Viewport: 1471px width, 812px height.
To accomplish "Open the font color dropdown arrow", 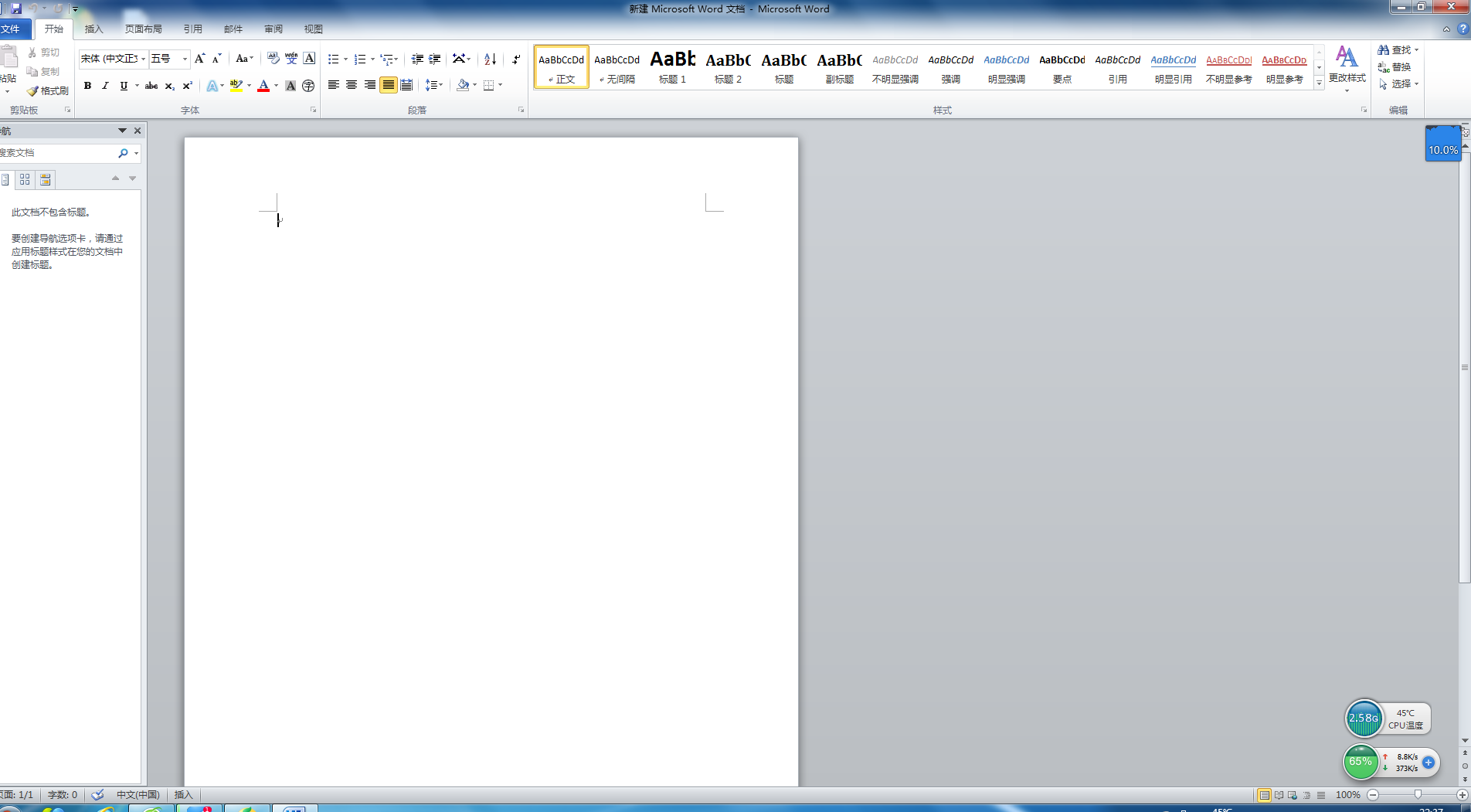I will point(274,86).
